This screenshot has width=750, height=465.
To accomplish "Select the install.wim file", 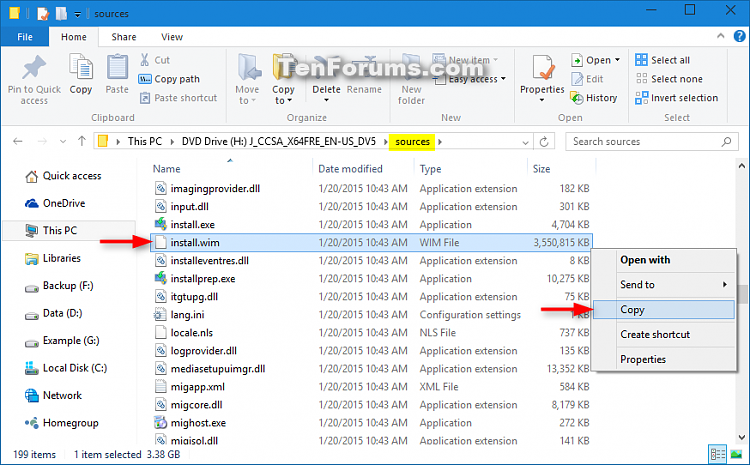I will (x=371, y=243).
